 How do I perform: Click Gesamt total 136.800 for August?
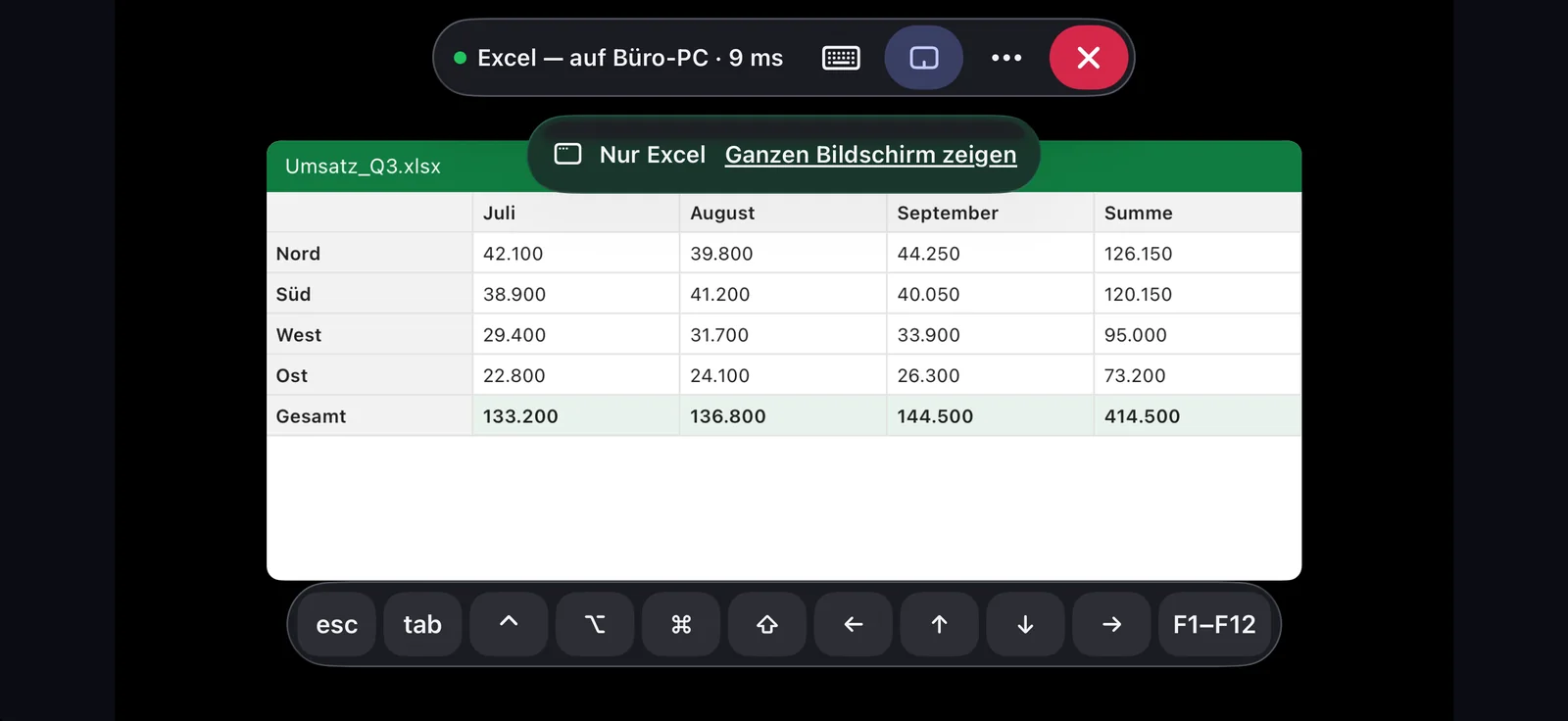point(783,416)
